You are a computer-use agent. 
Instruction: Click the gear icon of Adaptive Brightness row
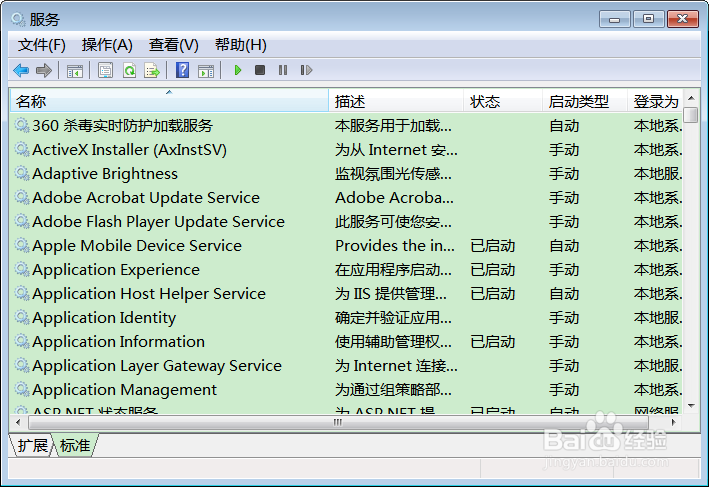click(x=22, y=173)
